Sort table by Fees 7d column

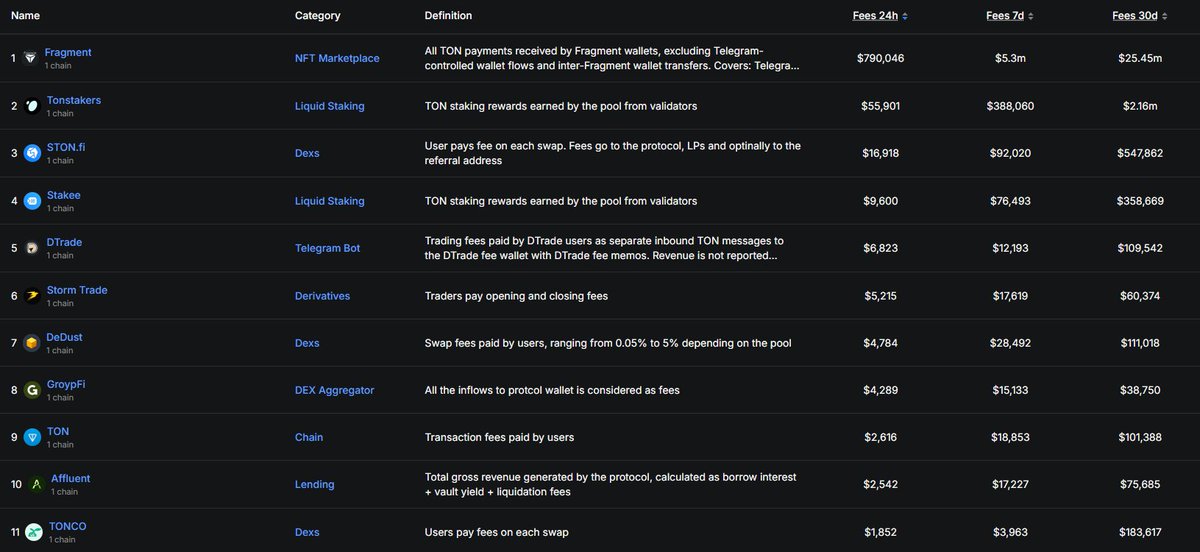pos(1010,16)
